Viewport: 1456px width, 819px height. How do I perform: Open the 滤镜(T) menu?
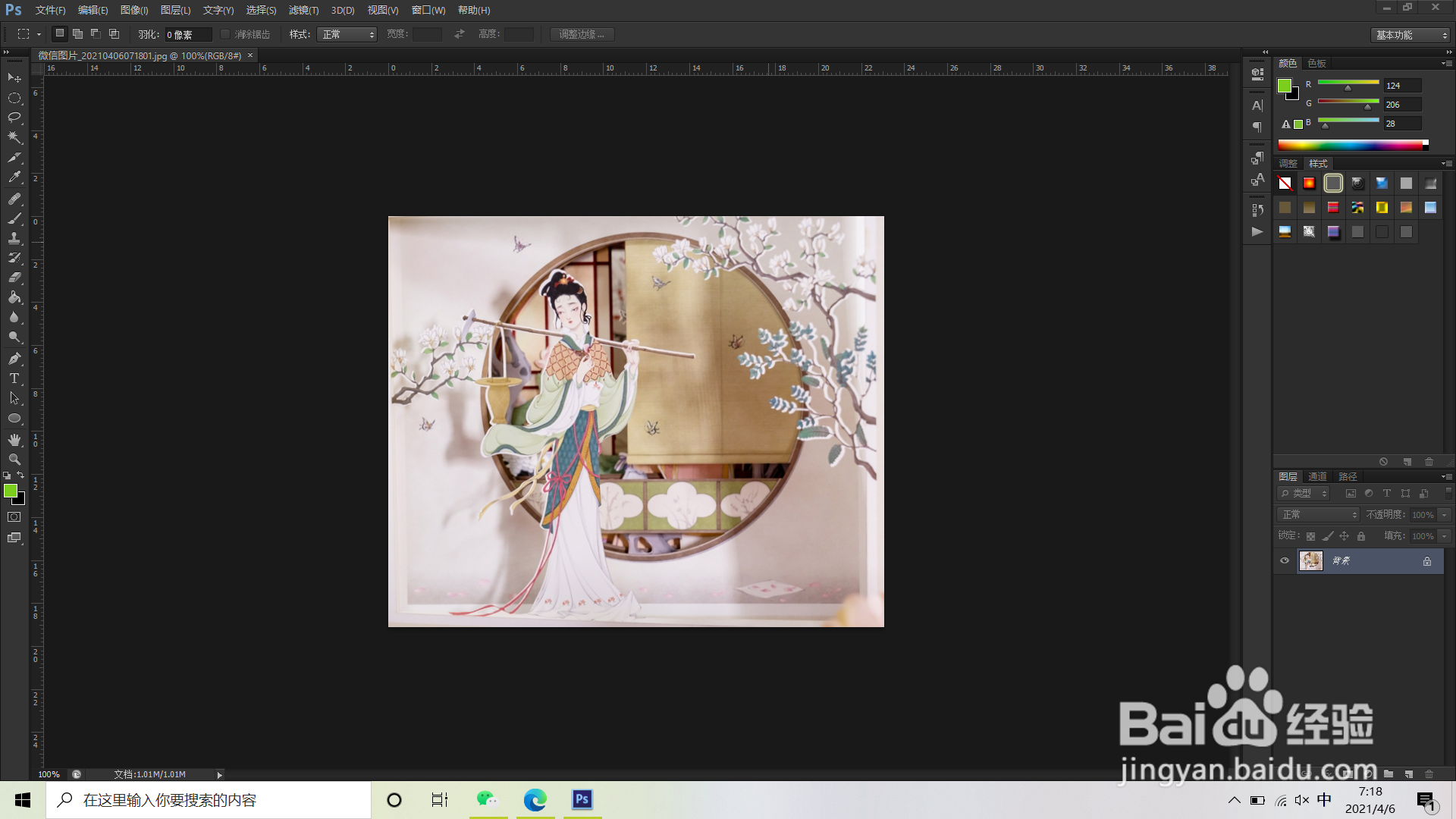[303, 10]
